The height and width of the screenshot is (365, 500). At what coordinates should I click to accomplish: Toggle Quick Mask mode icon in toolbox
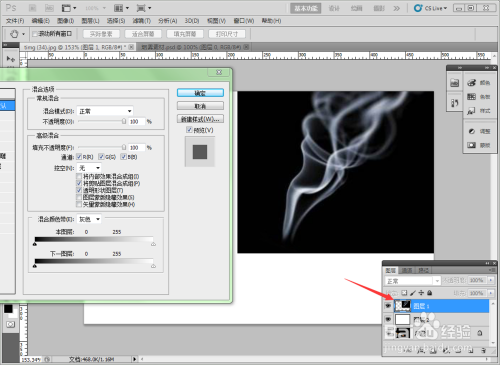[x=10, y=324]
